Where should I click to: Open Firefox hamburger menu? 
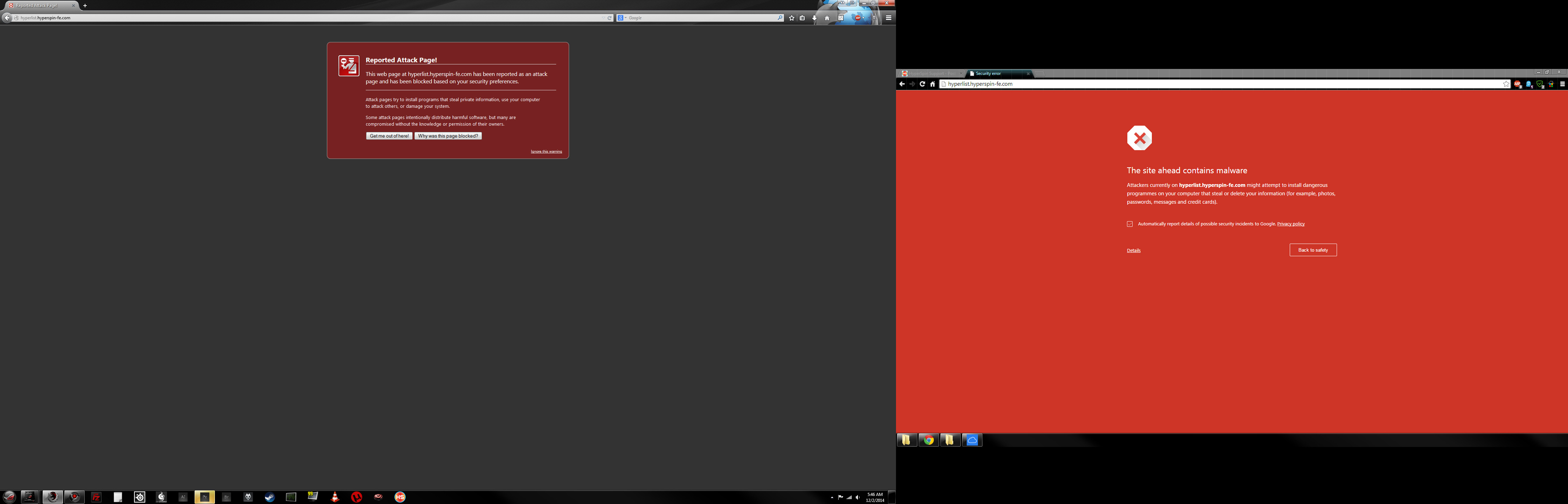pos(889,17)
